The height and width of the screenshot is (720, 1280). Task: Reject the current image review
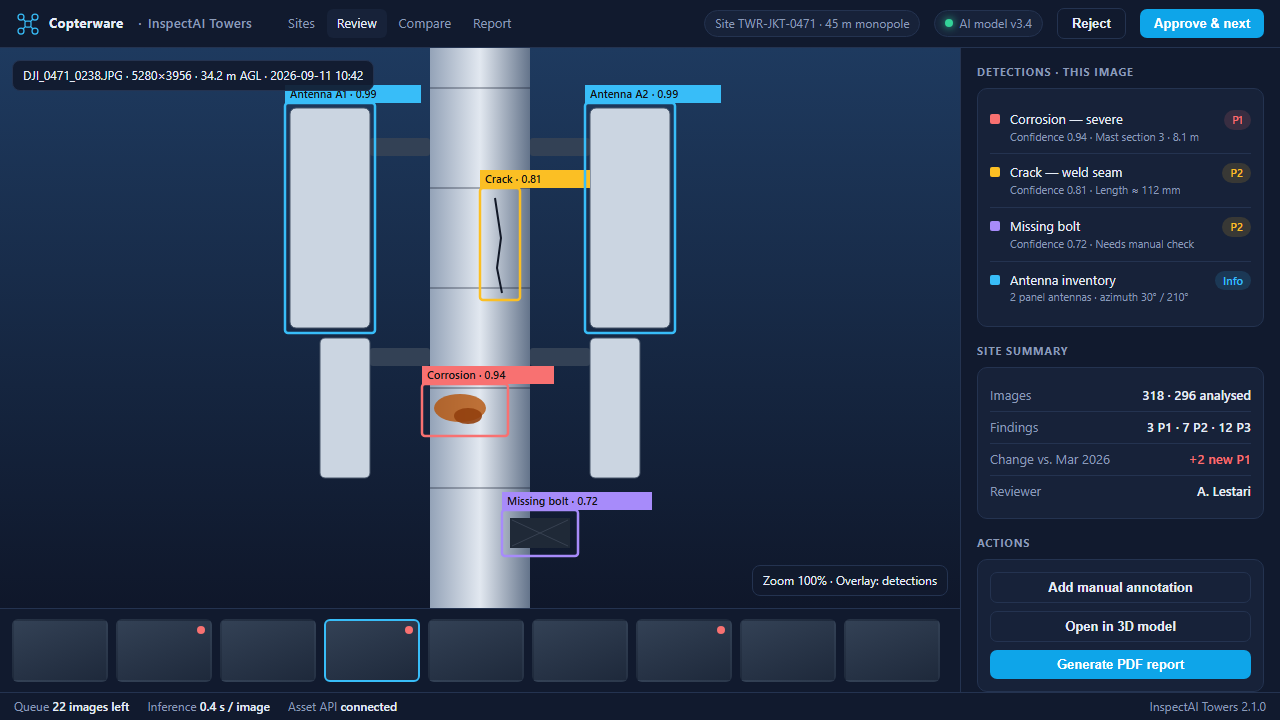pos(1091,24)
